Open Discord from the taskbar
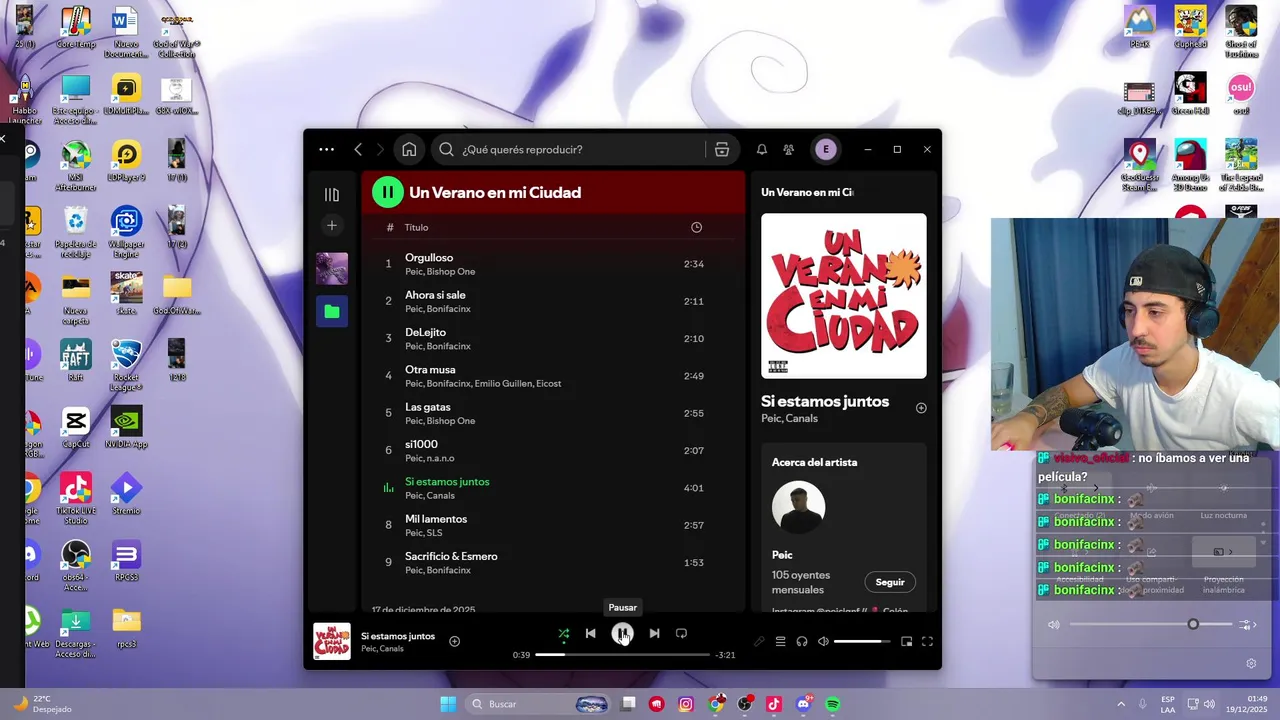The height and width of the screenshot is (720, 1280). 803,704
